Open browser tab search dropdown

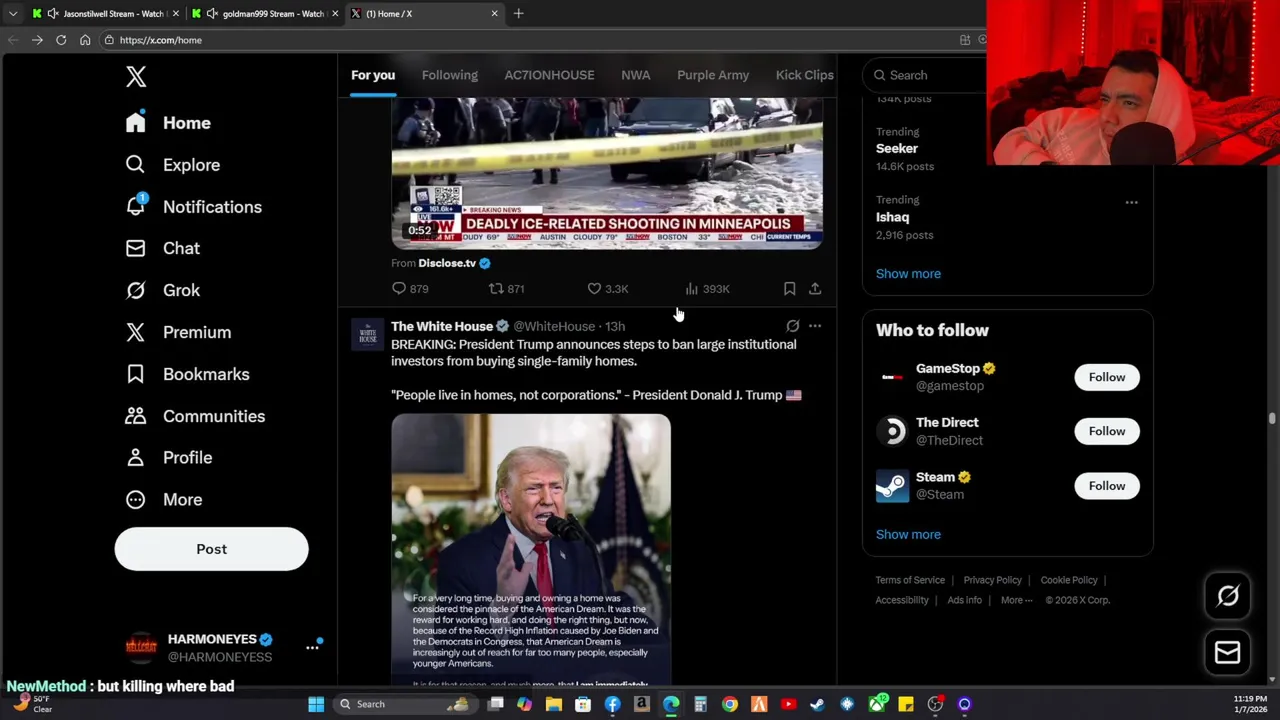13,14
